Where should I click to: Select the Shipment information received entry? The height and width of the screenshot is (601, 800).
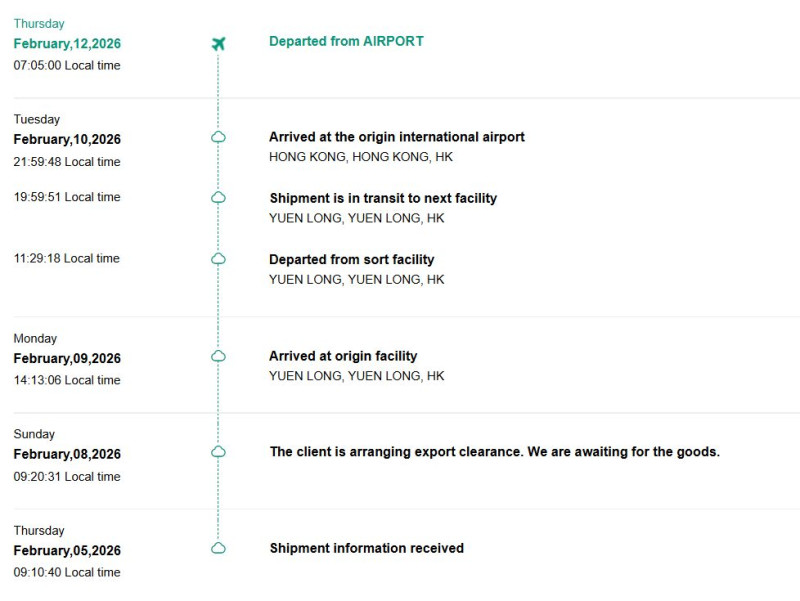coord(366,548)
